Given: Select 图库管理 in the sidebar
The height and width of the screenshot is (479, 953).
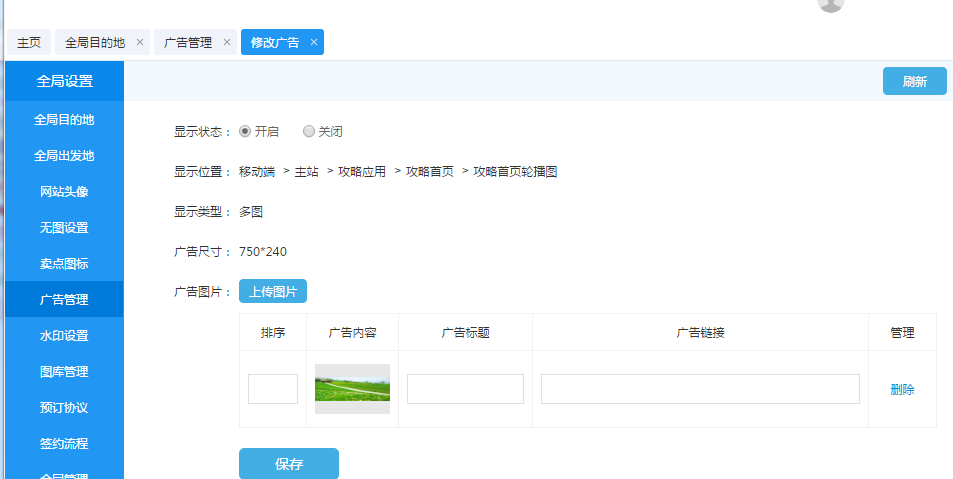Looking at the screenshot, I should [x=64, y=371].
